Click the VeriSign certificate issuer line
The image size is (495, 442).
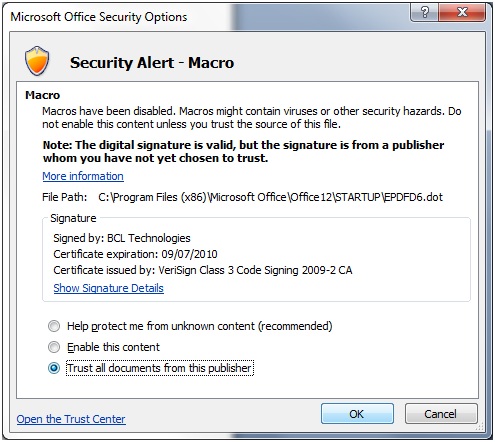click(203, 270)
